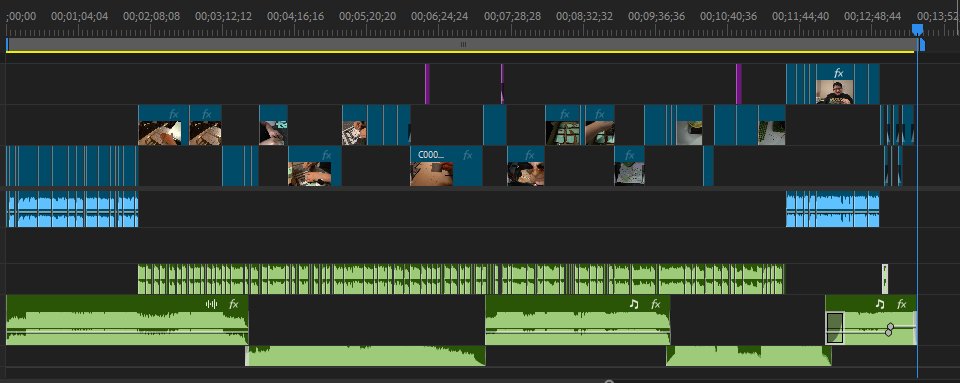
Task: Click the first wooden-board clip thumbnail
Action: tap(159, 133)
